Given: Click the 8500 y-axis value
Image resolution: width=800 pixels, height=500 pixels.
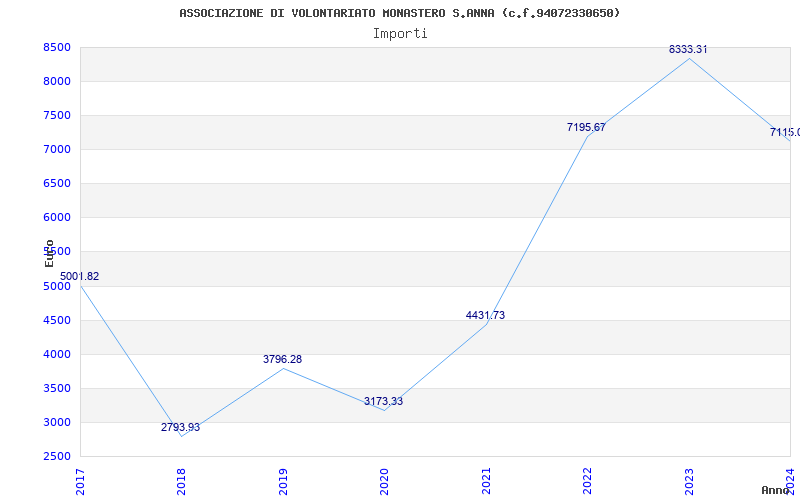Looking at the screenshot, I should coord(57,48).
